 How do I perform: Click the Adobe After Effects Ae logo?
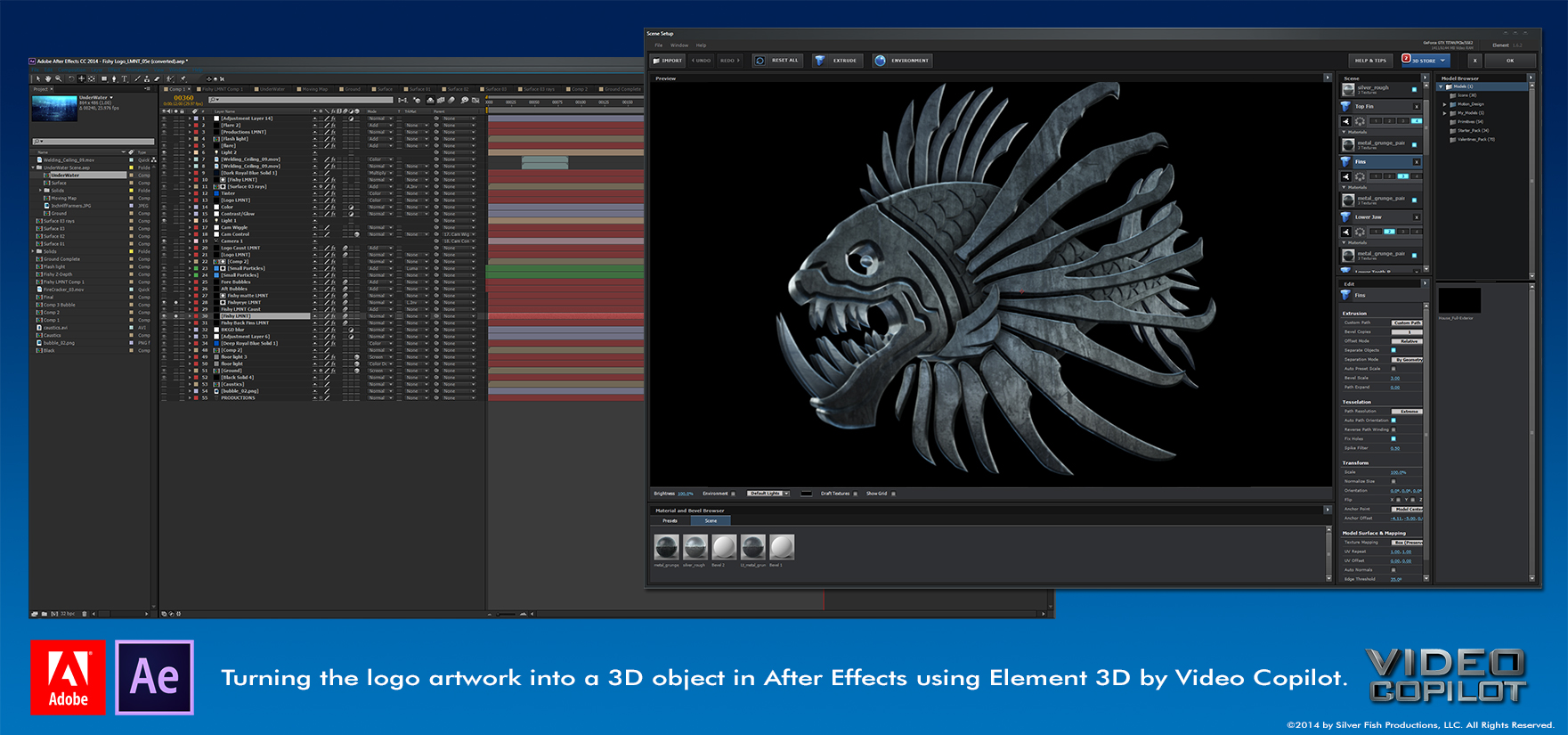tap(154, 677)
